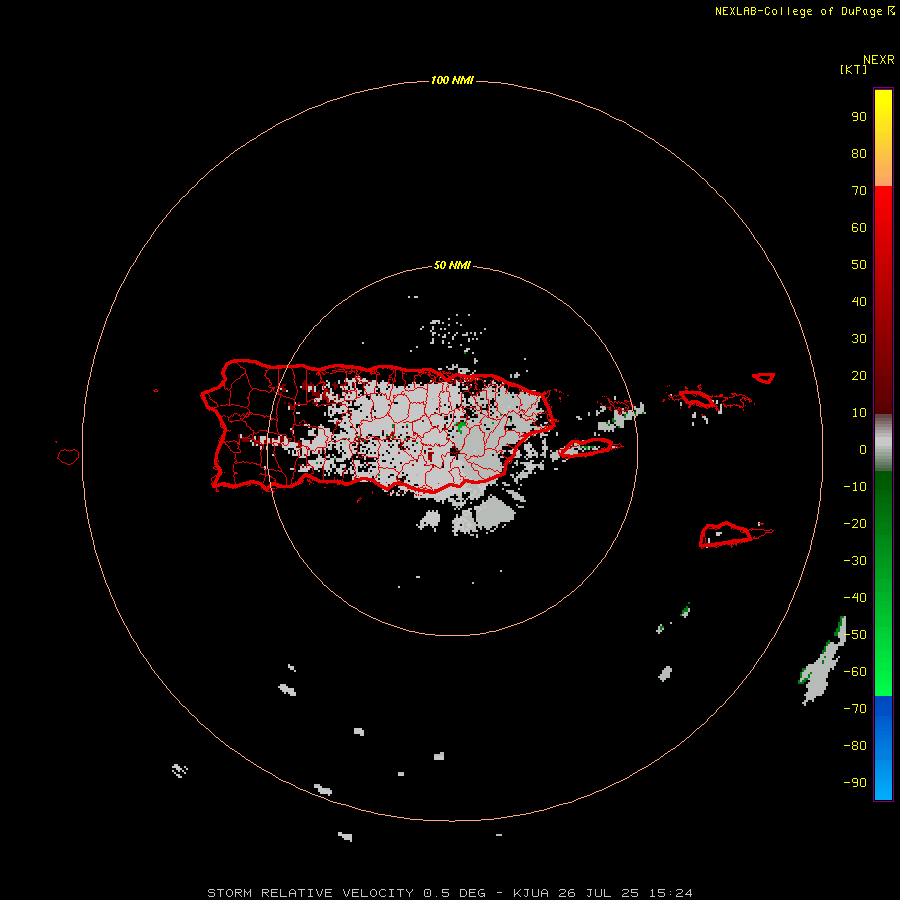Click the Mona Island outline at far west
900x900 pixels.
click(x=68, y=456)
